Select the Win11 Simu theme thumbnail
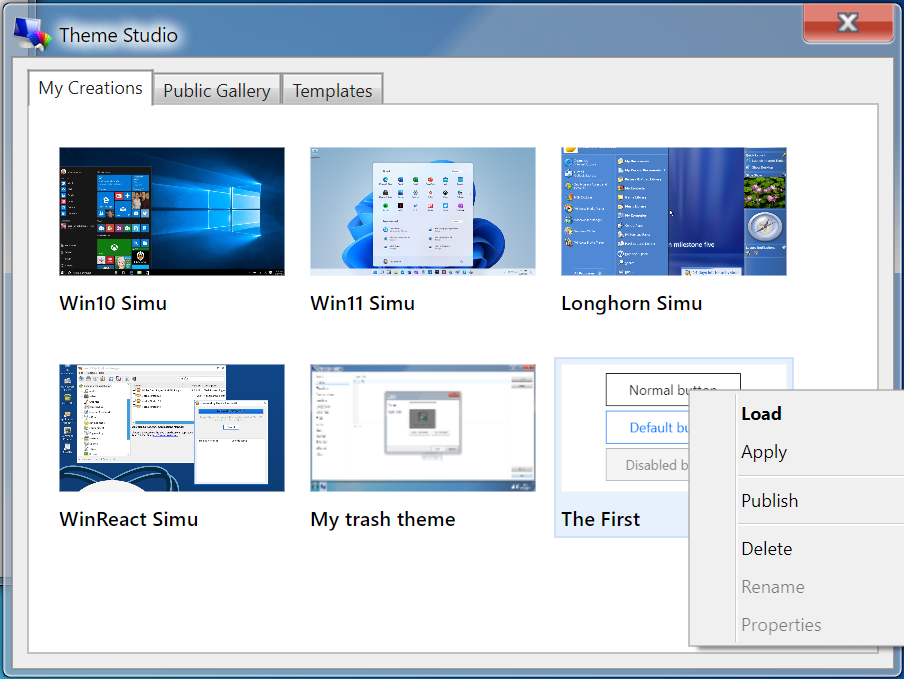Image resolution: width=904 pixels, height=679 pixels. point(422,211)
